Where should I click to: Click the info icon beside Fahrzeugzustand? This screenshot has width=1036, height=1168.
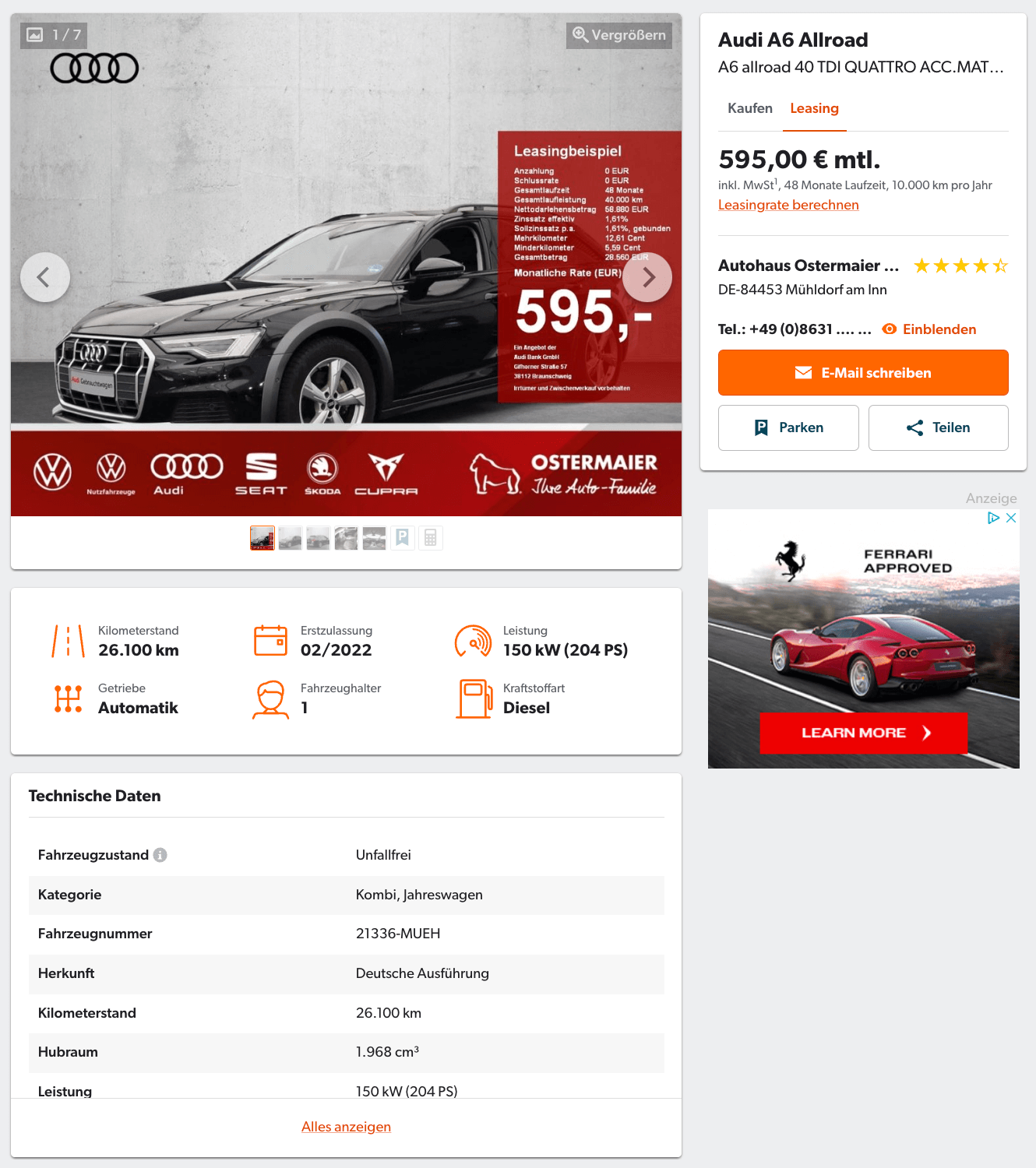pos(160,855)
